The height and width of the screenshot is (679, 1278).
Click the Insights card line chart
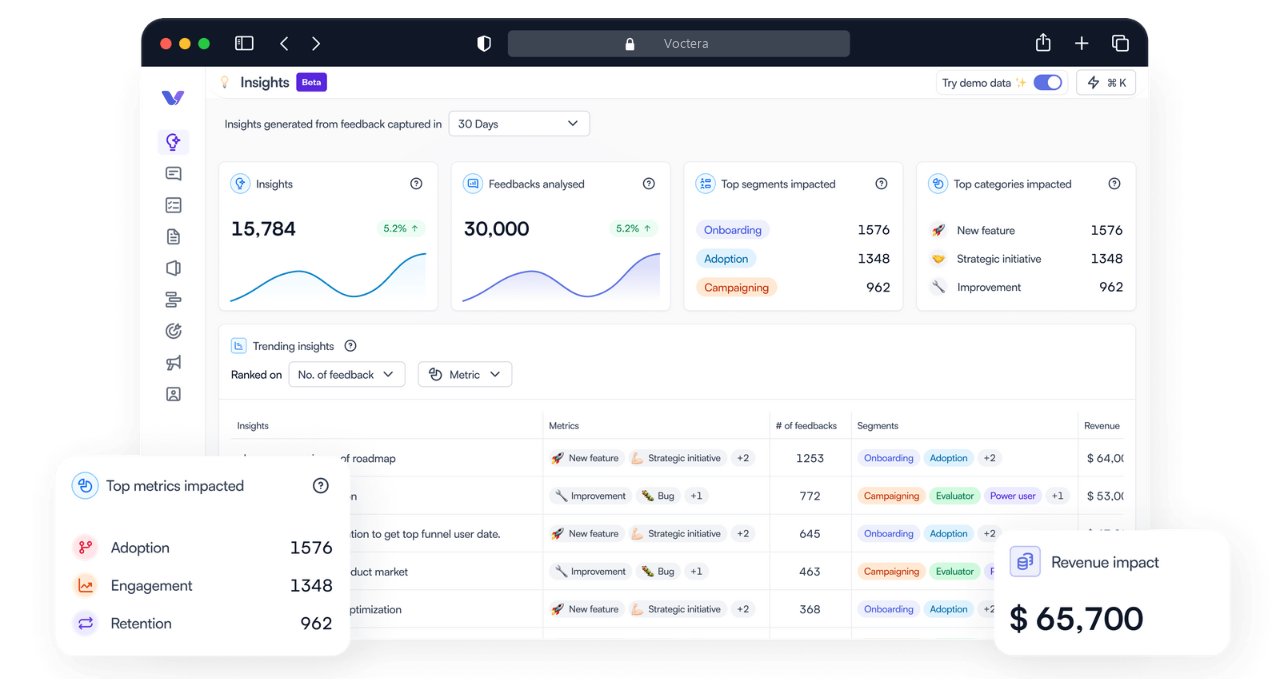click(328, 277)
